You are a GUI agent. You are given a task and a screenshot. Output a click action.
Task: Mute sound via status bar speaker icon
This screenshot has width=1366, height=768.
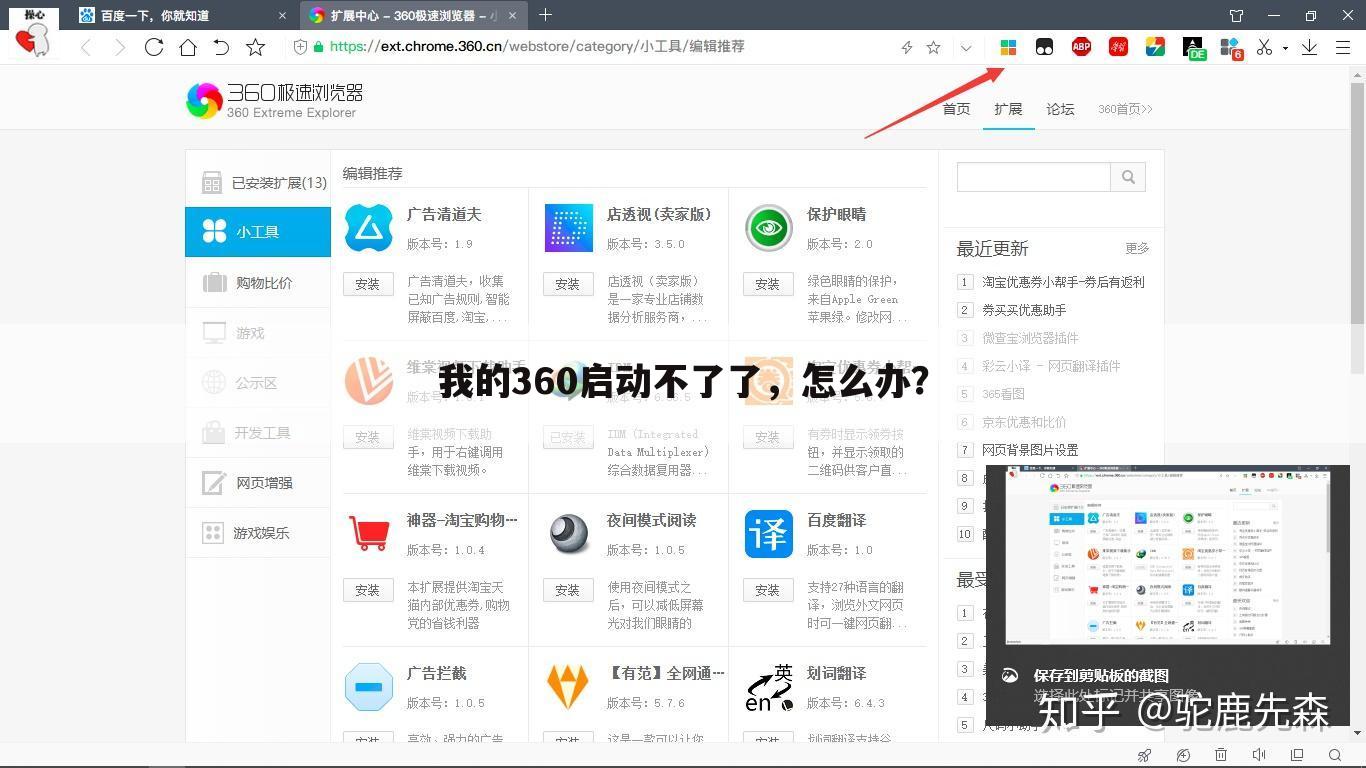pos(1259,755)
